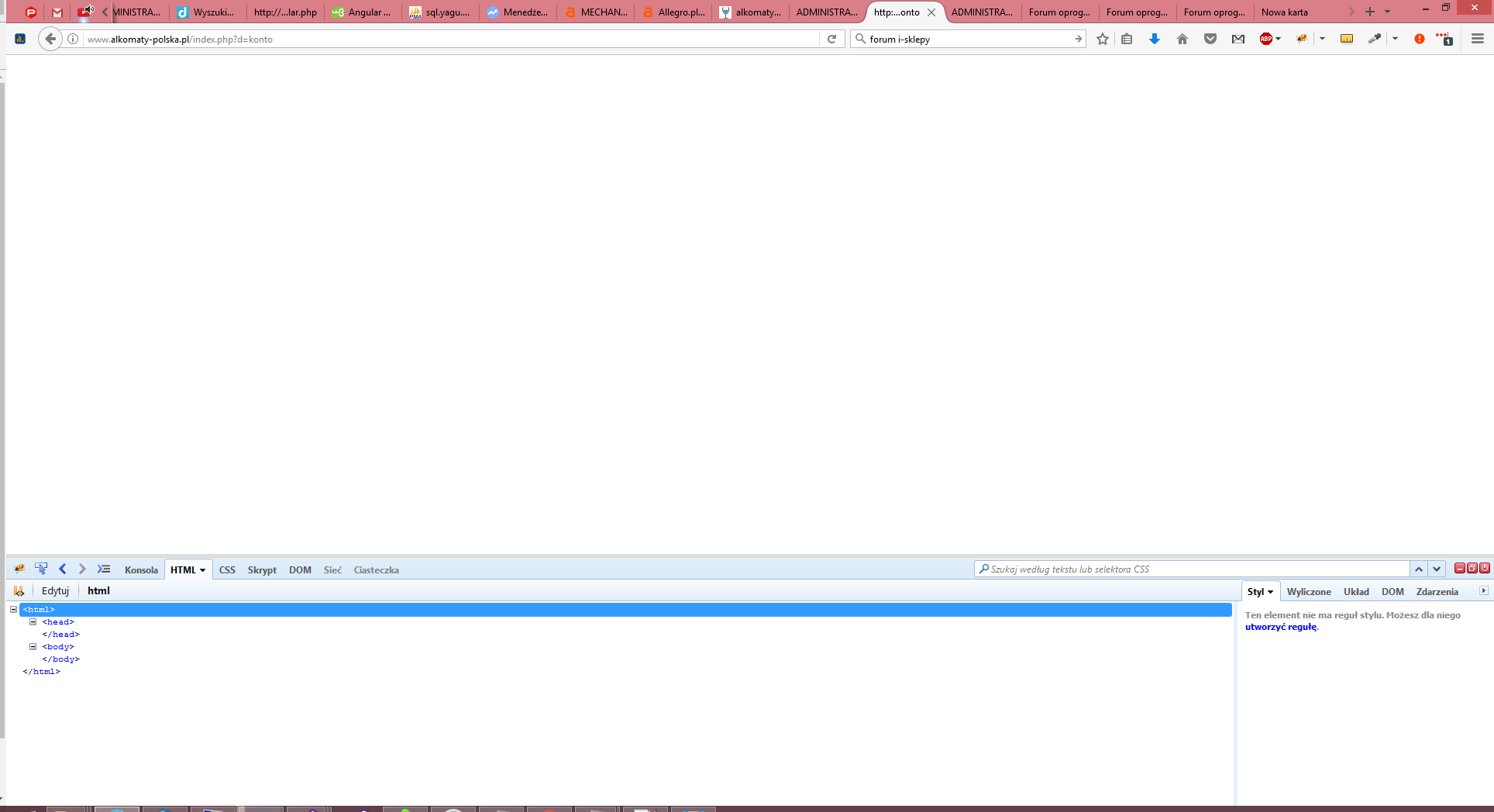This screenshot has width=1494, height=812.
Task: Toggle break on mutate button
Action: pos(19,590)
